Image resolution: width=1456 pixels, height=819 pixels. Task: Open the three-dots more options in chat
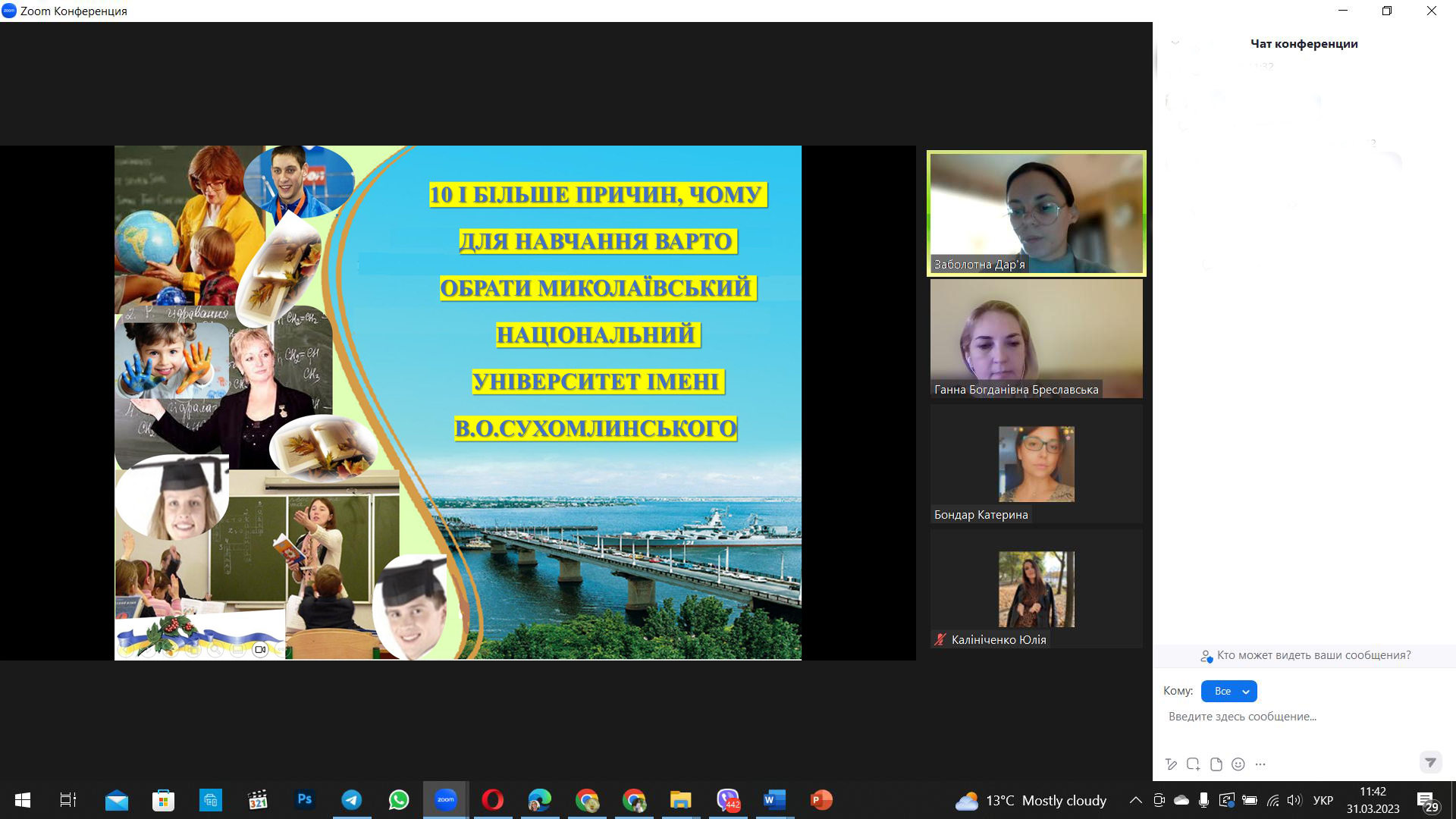click(x=1260, y=764)
